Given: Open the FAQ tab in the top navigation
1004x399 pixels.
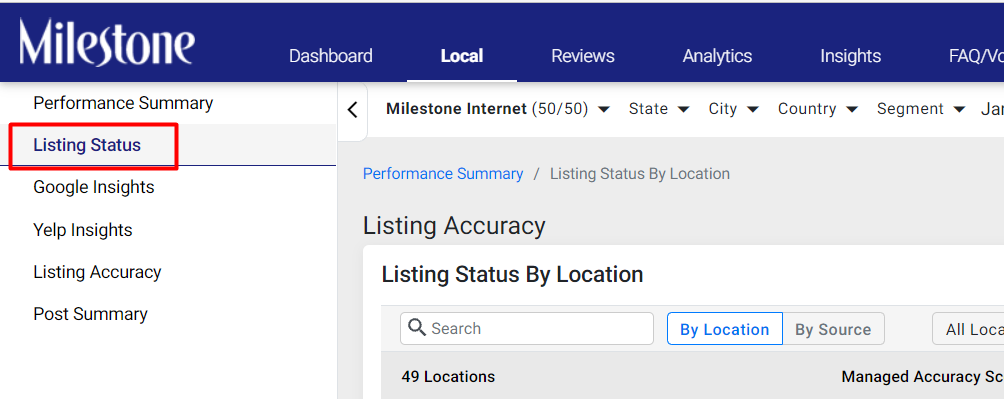Looking at the screenshot, I should pyautogui.click(x=976, y=56).
